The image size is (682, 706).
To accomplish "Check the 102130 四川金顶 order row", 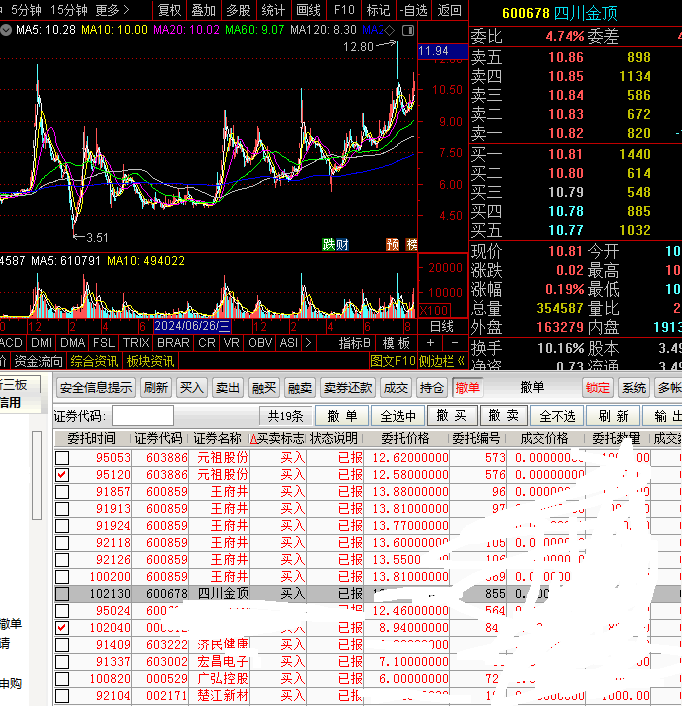I will point(62,594).
